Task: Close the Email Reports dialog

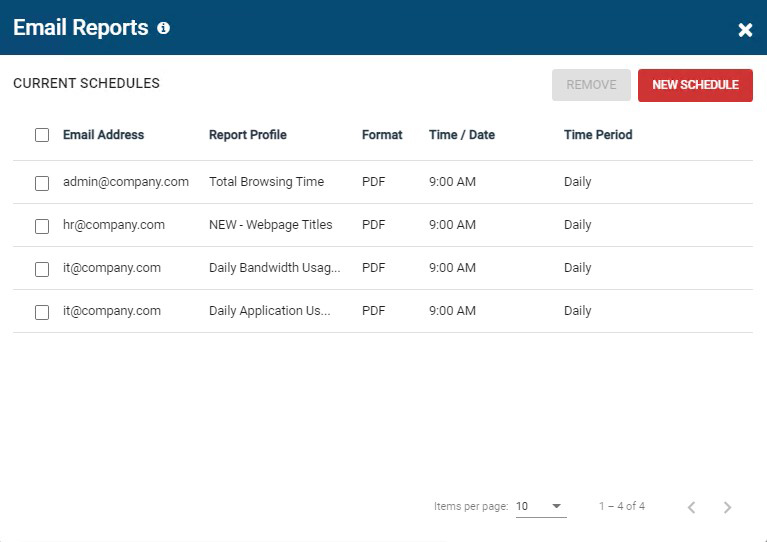Action: [x=745, y=30]
